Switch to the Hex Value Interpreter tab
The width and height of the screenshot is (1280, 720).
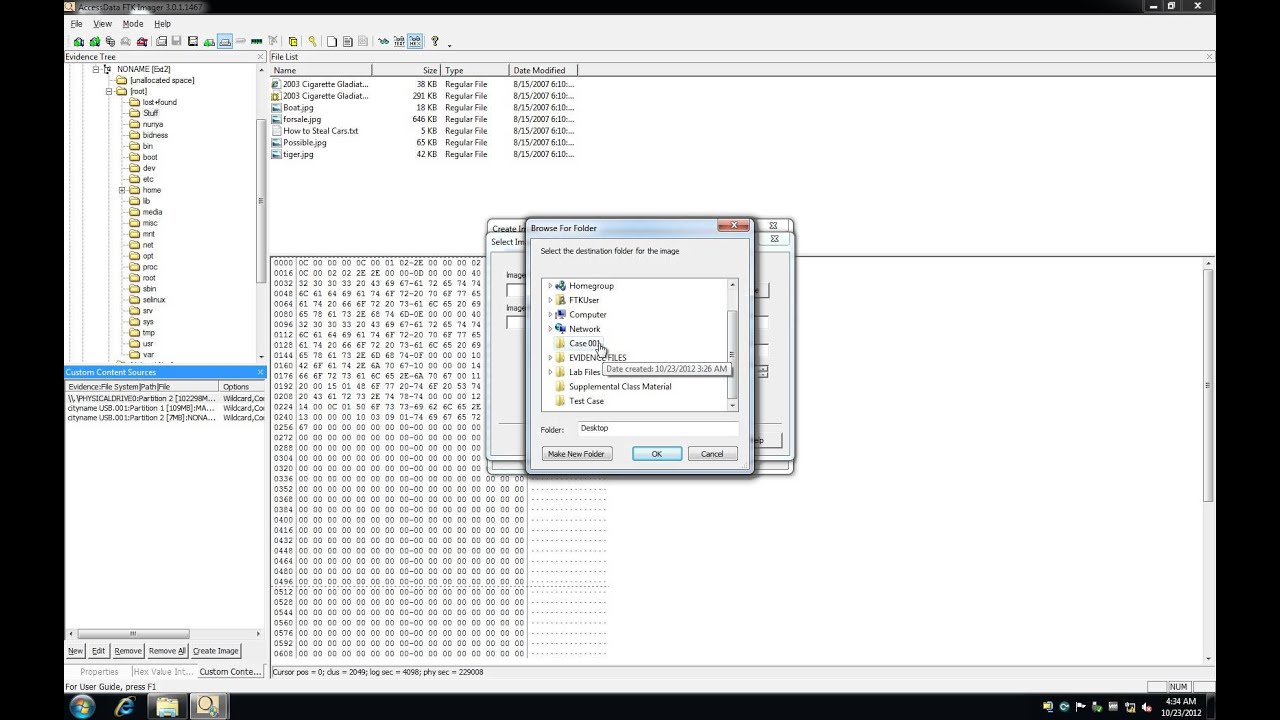point(163,672)
